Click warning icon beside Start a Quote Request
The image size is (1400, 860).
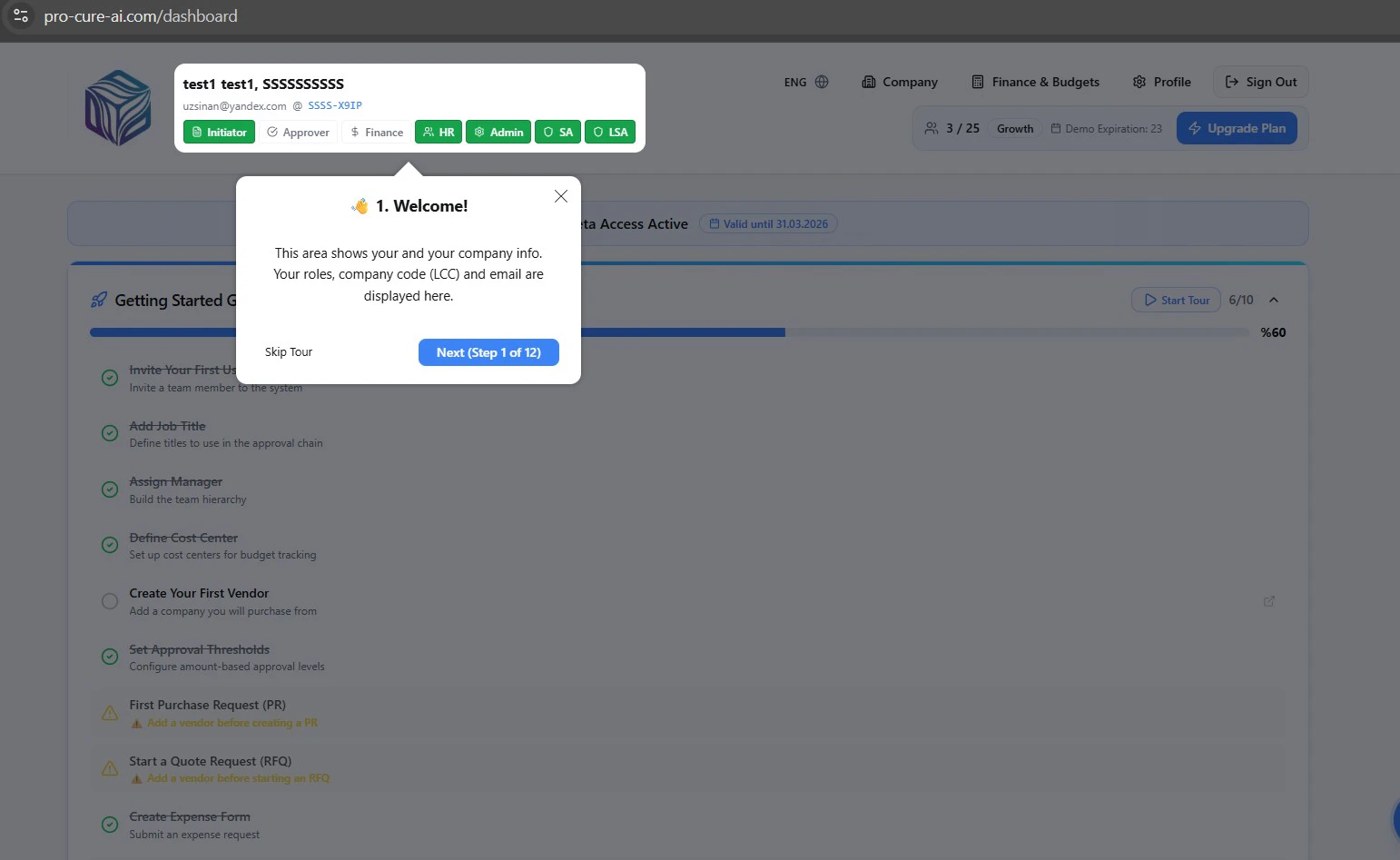(x=110, y=768)
